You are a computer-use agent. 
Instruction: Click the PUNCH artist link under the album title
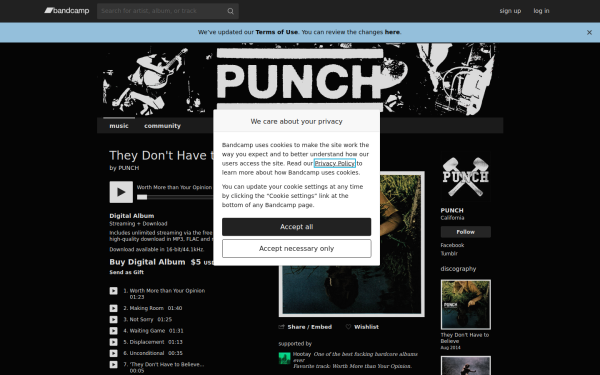[129, 168]
